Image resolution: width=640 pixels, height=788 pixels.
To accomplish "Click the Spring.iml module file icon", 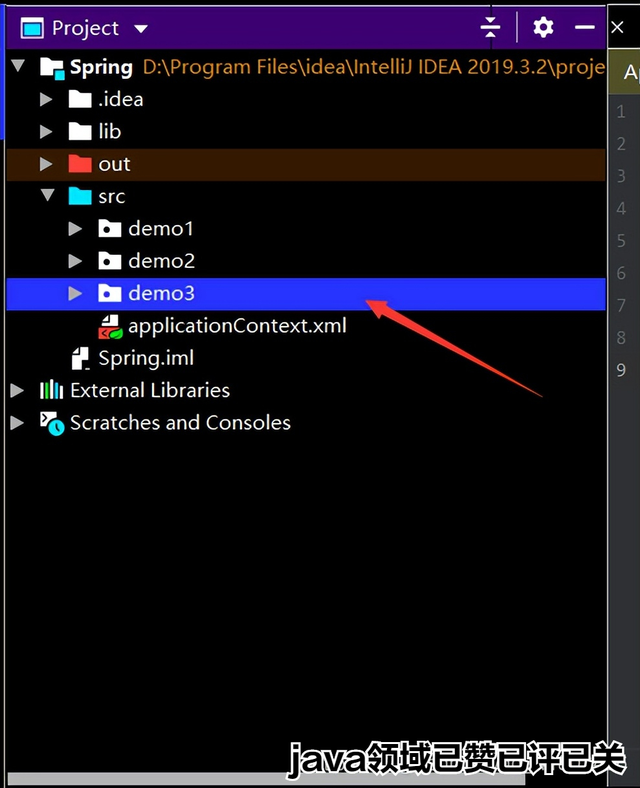I will [80, 359].
